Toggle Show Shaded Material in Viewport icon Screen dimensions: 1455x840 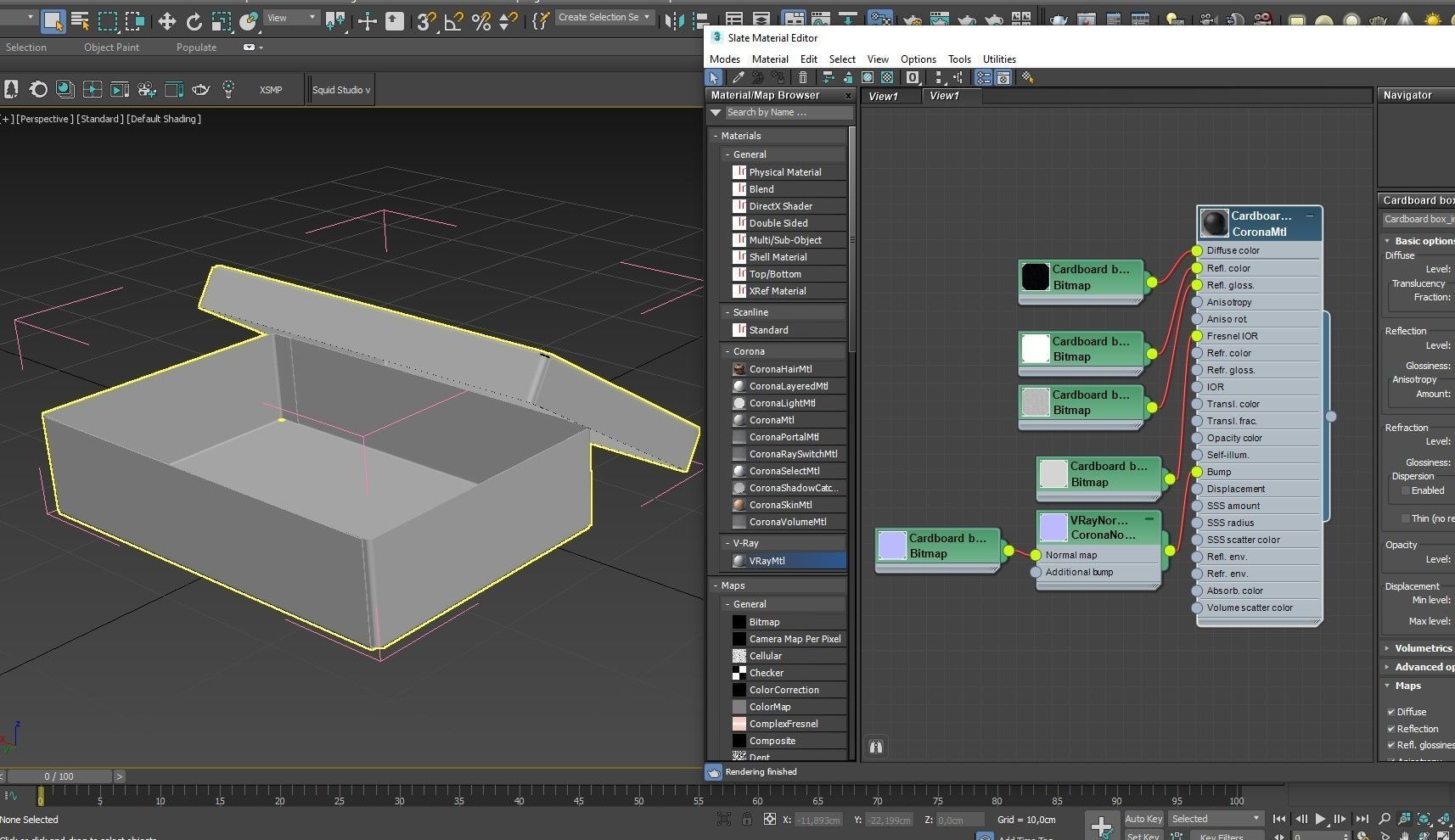[x=868, y=77]
